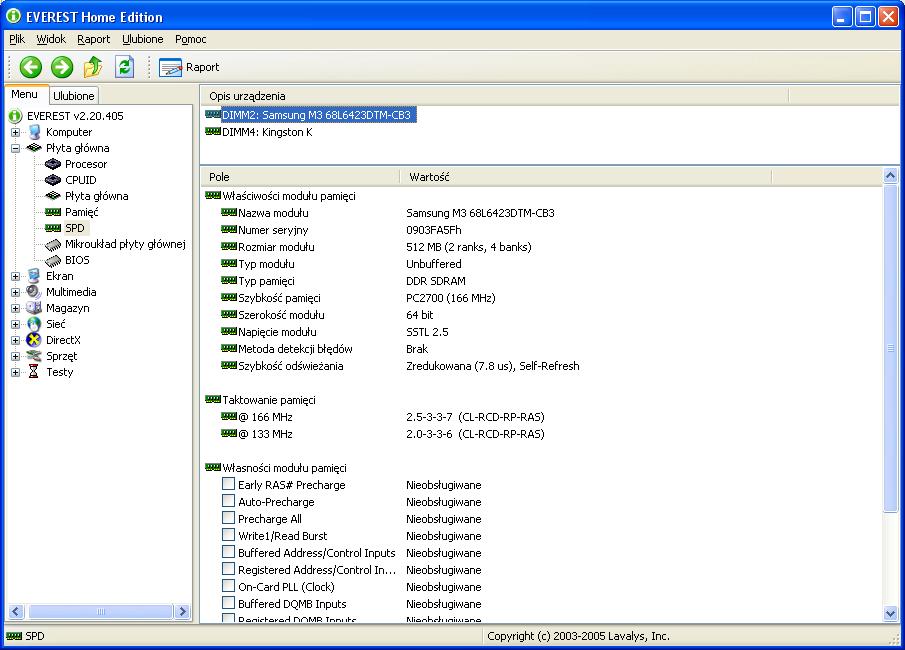The image size is (905, 650).
Task: Select the BIOS tree item
Action: (x=77, y=260)
